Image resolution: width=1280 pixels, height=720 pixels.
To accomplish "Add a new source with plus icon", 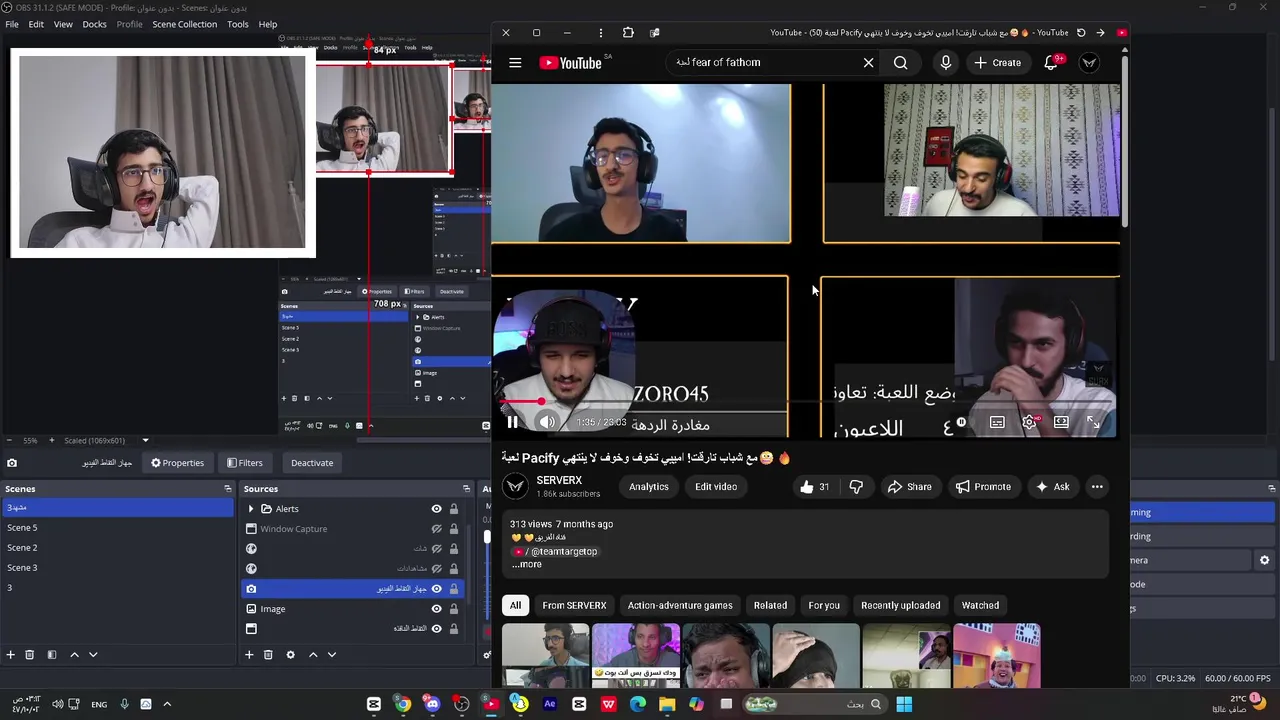I will [x=249, y=655].
